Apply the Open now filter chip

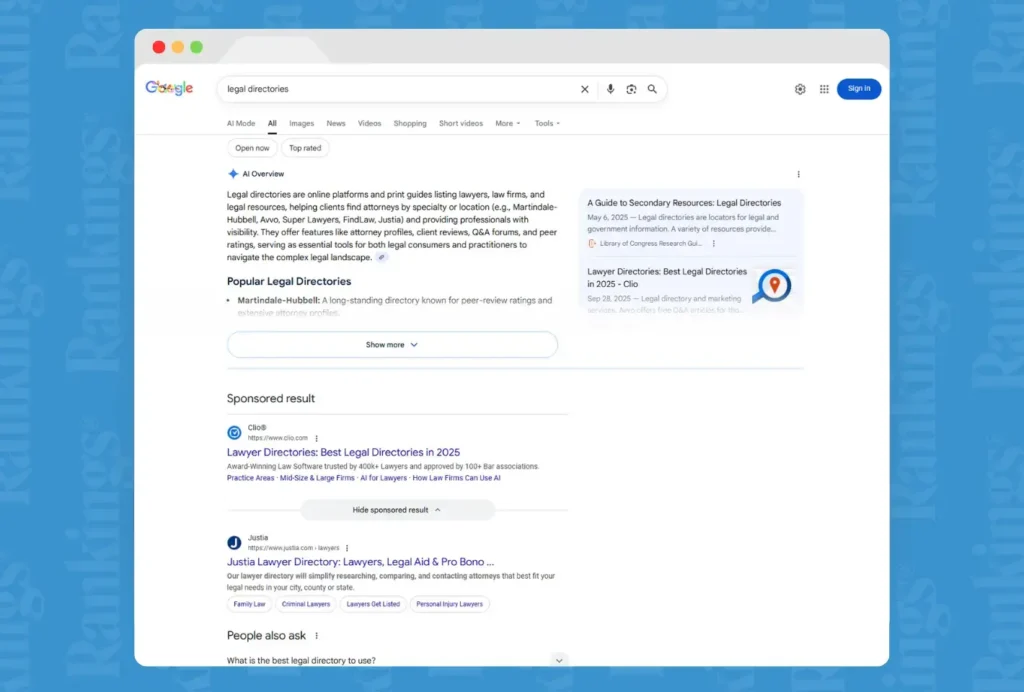click(252, 148)
